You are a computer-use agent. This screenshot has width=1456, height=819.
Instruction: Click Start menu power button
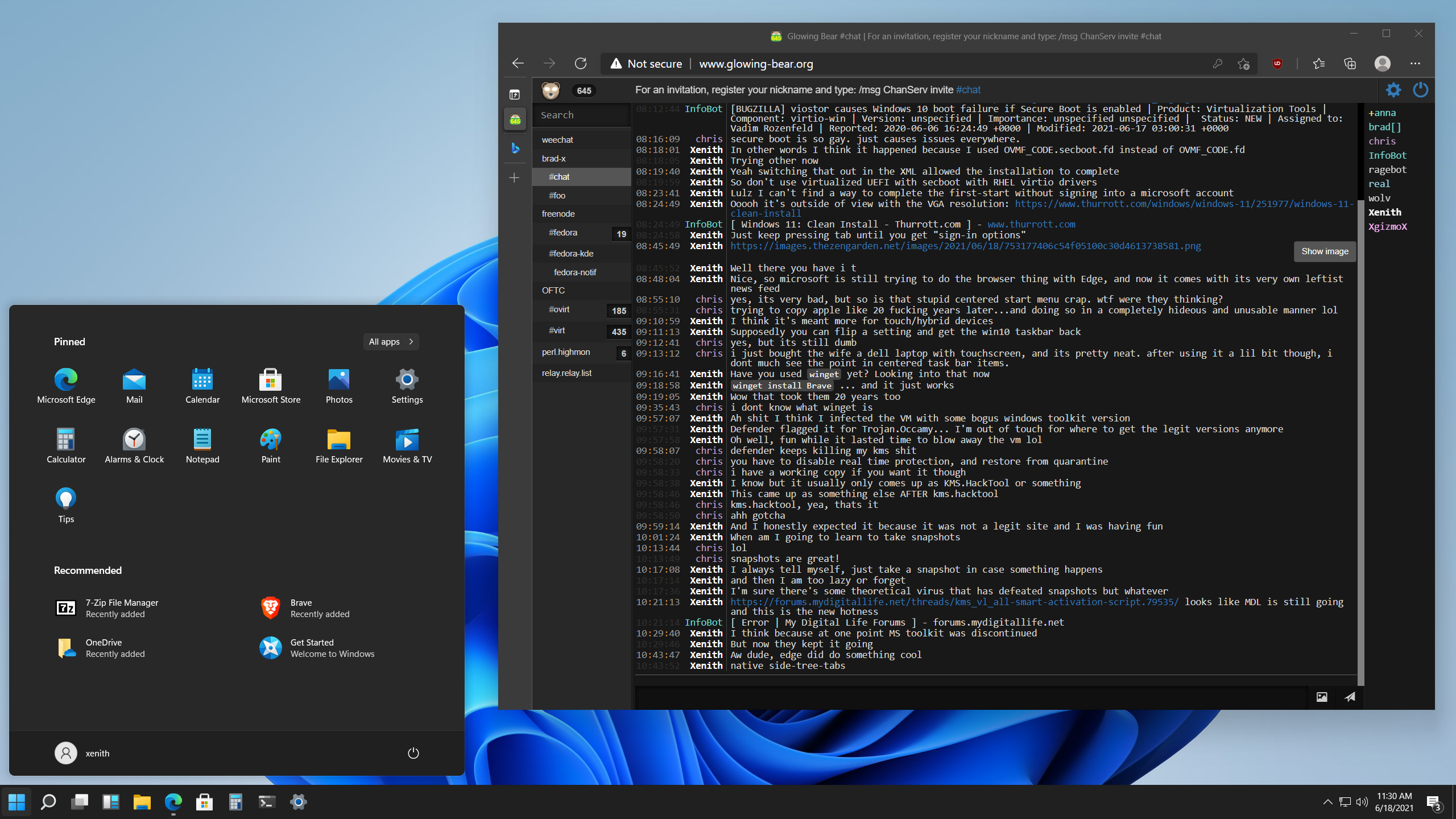coord(413,753)
